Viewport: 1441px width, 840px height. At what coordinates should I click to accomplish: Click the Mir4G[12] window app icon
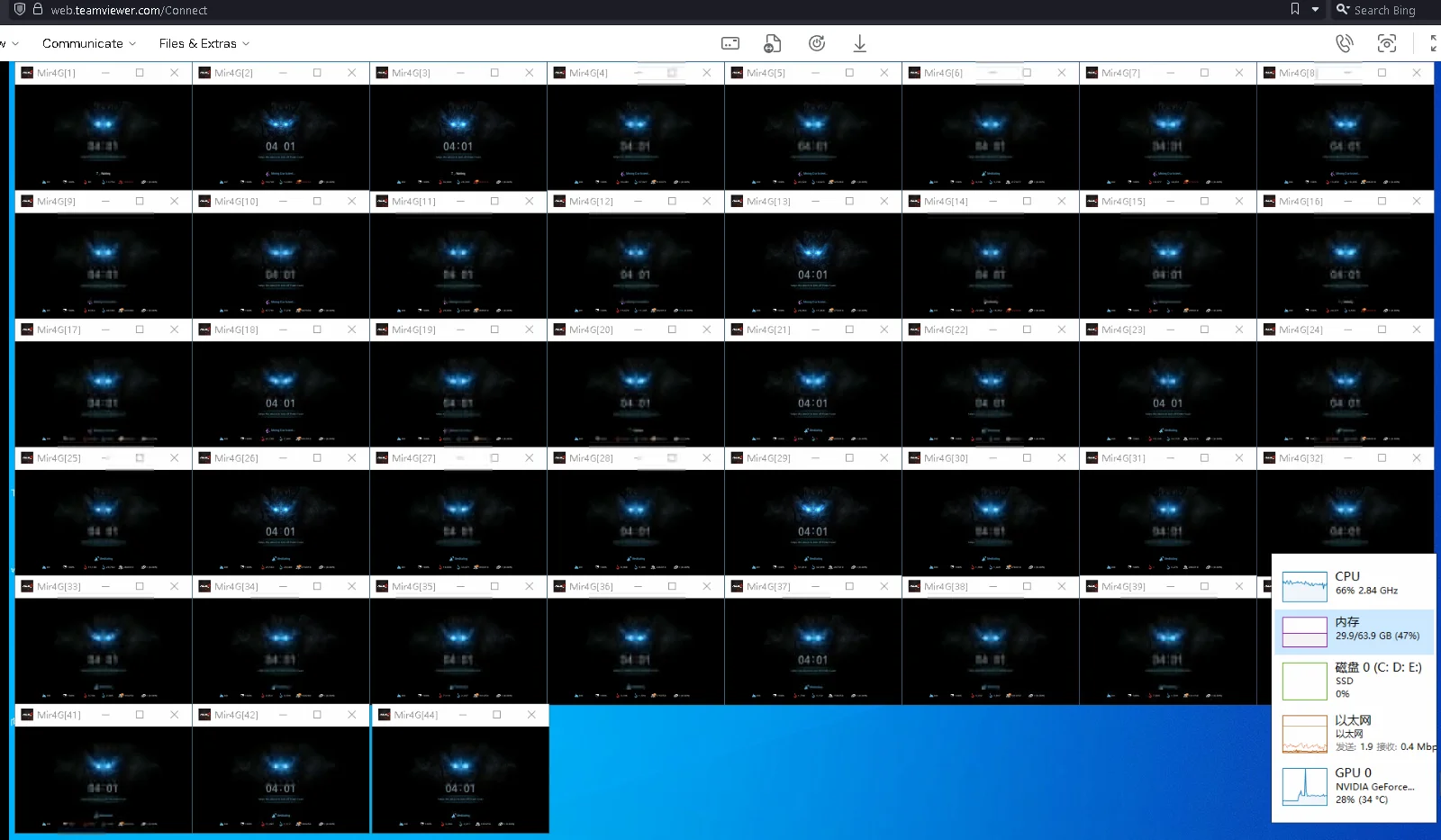tap(559, 202)
